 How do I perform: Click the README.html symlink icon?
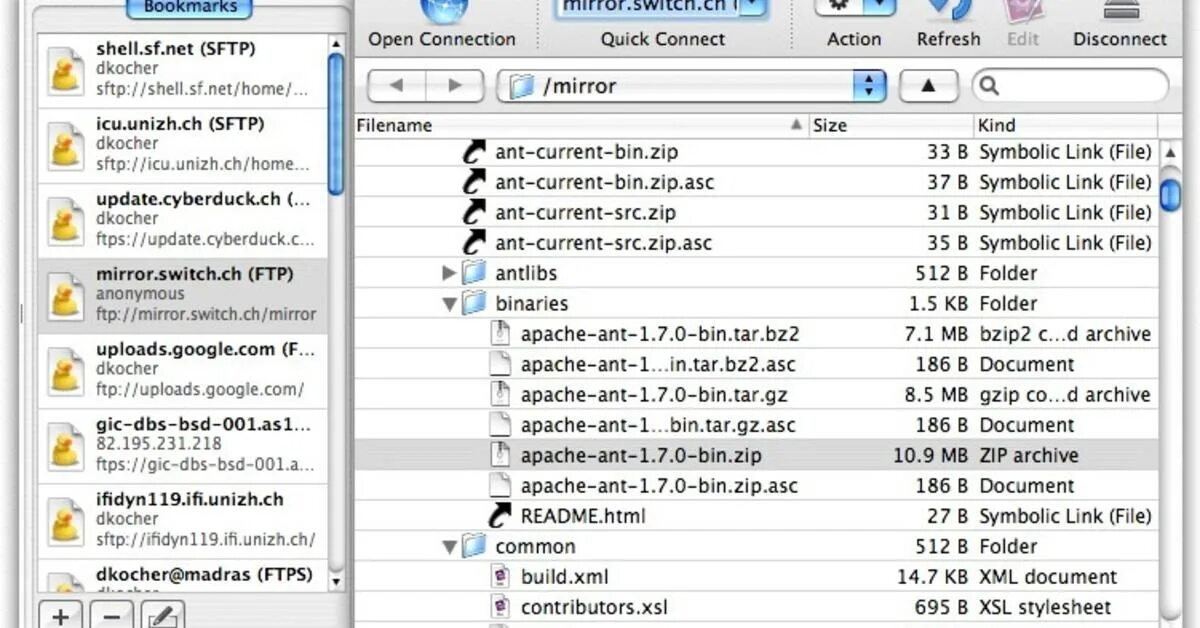(x=499, y=516)
